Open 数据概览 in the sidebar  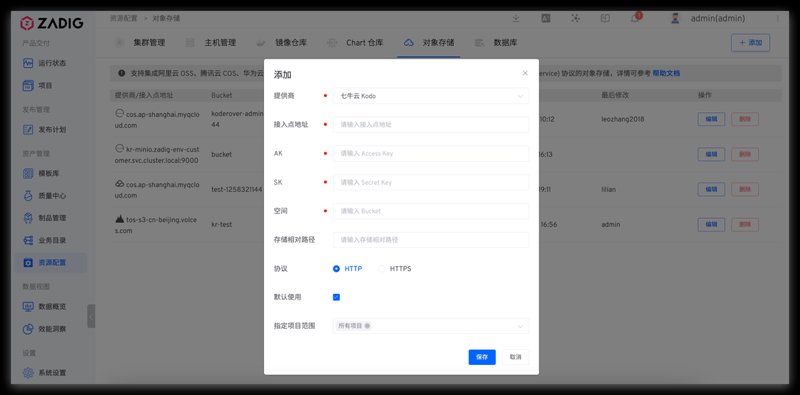(45, 307)
